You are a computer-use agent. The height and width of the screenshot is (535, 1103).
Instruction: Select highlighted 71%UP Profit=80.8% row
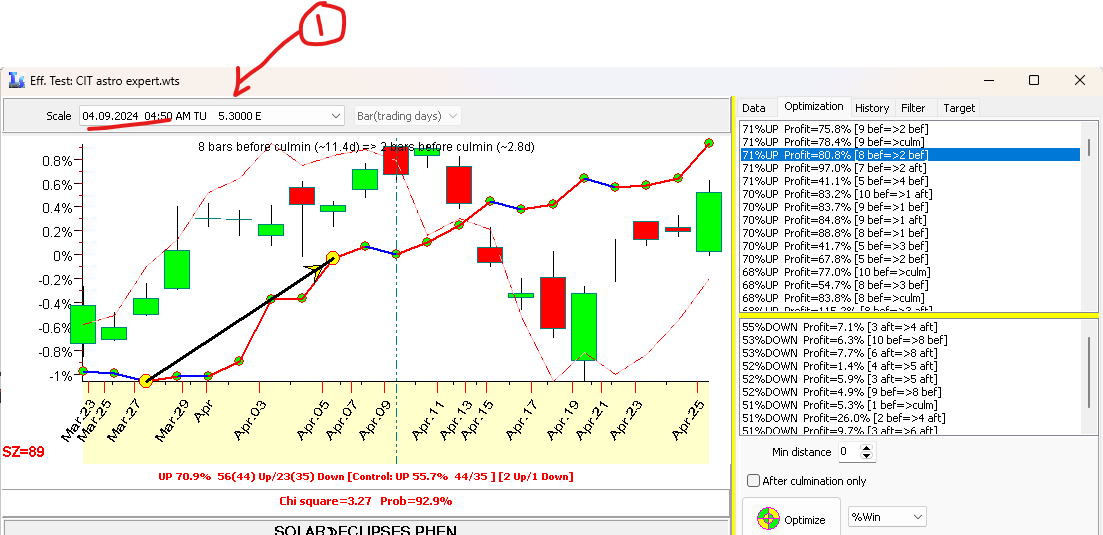coord(910,155)
